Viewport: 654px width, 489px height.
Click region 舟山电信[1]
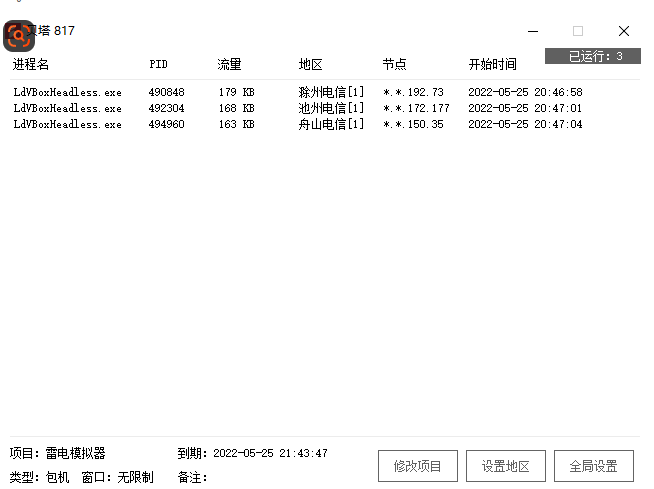coord(331,124)
